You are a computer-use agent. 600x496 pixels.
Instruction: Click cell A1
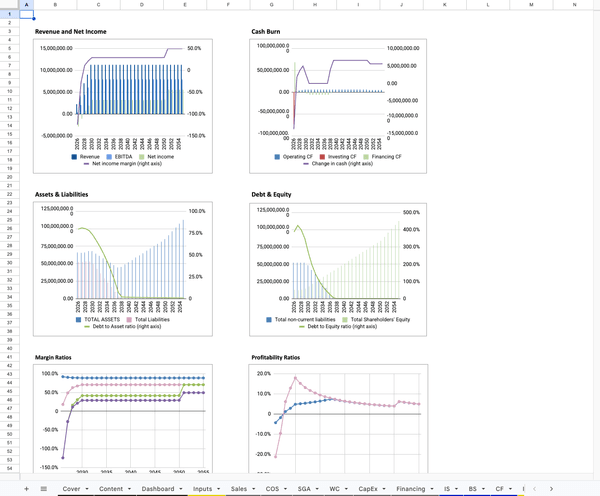coord(26,15)
